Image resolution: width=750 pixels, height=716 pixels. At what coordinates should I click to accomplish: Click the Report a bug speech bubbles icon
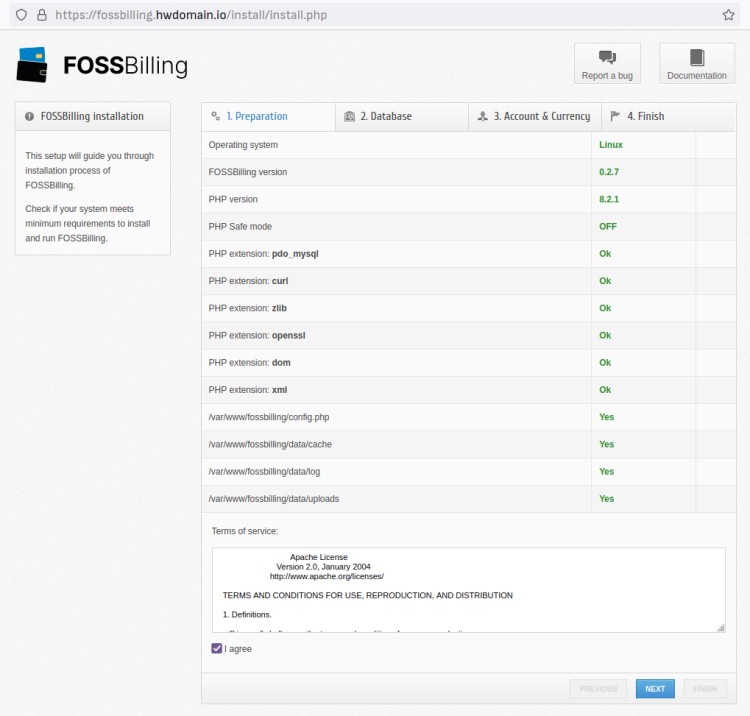[x=607, y=57]
